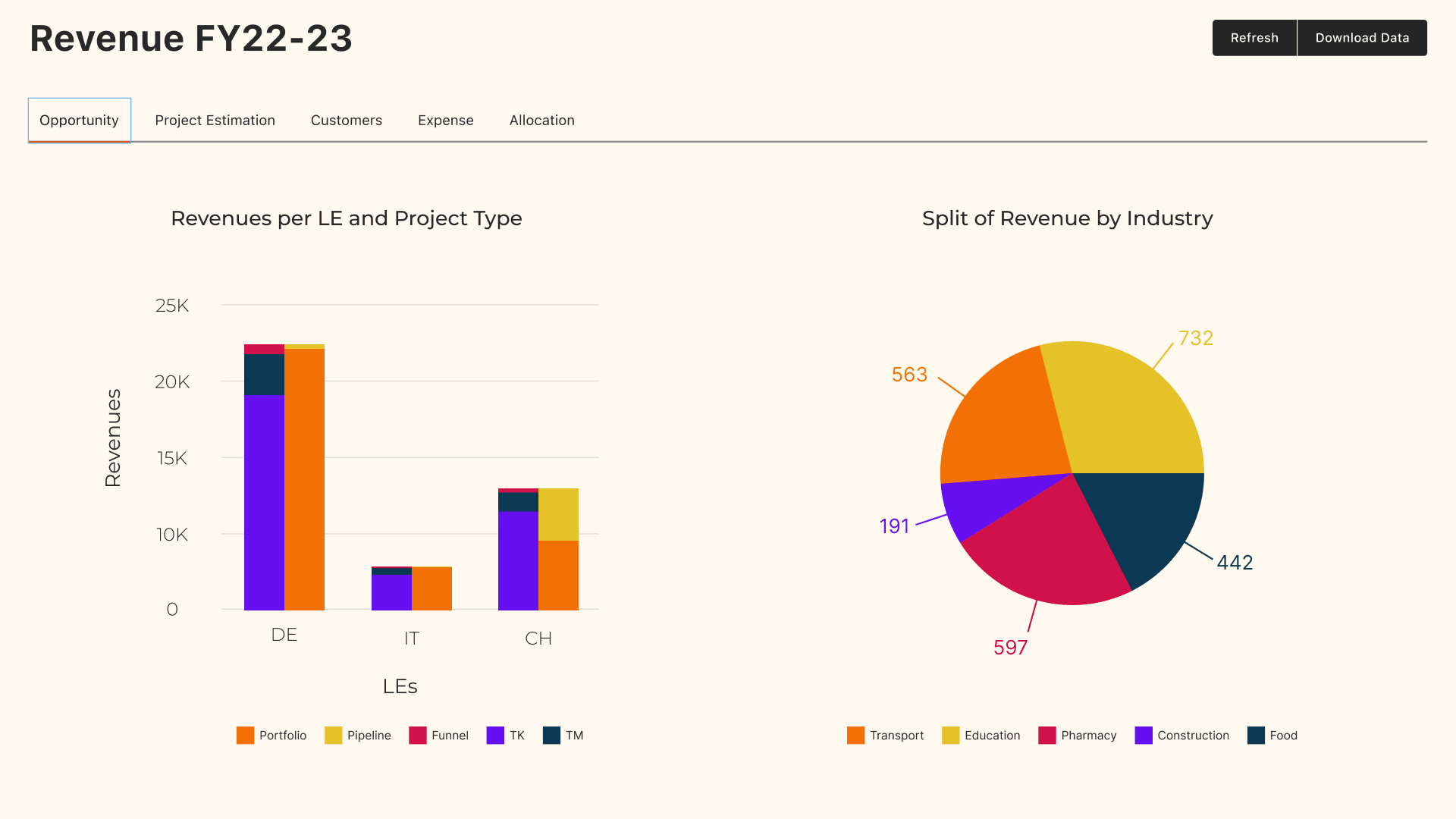The image size is (1456, 819).
Task: Click the Pipeline legend swatch
Action: pos(335,735)
